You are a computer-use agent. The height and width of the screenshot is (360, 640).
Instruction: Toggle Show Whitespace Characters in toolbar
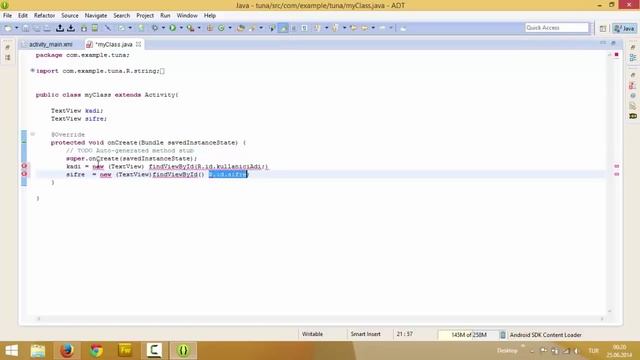click(304, 28)
